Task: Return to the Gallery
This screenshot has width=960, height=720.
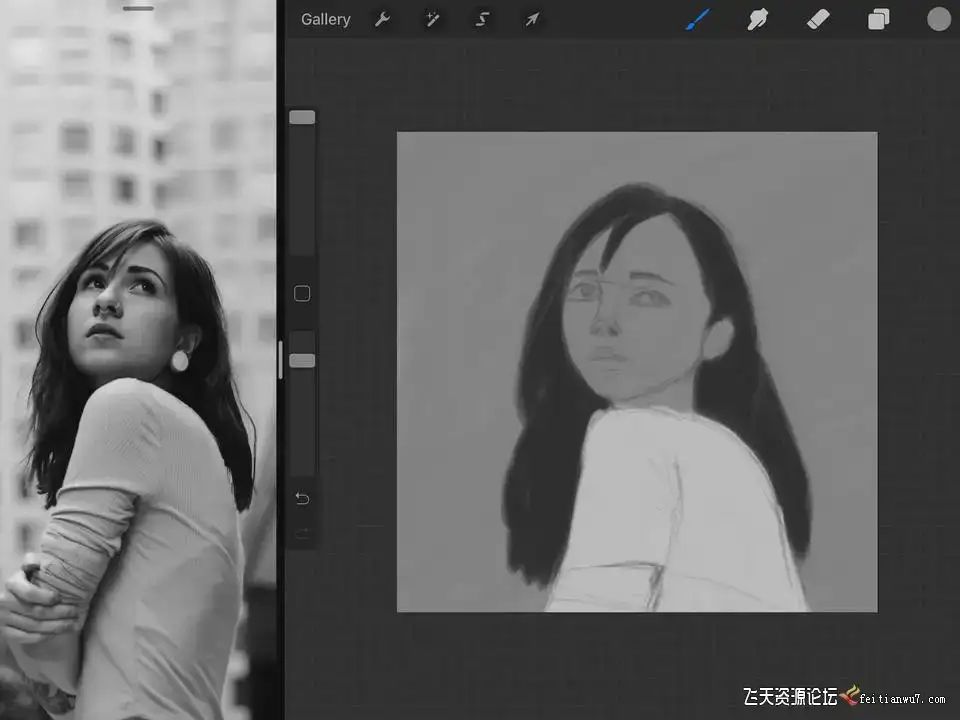Action: click(x=325, y=20)
